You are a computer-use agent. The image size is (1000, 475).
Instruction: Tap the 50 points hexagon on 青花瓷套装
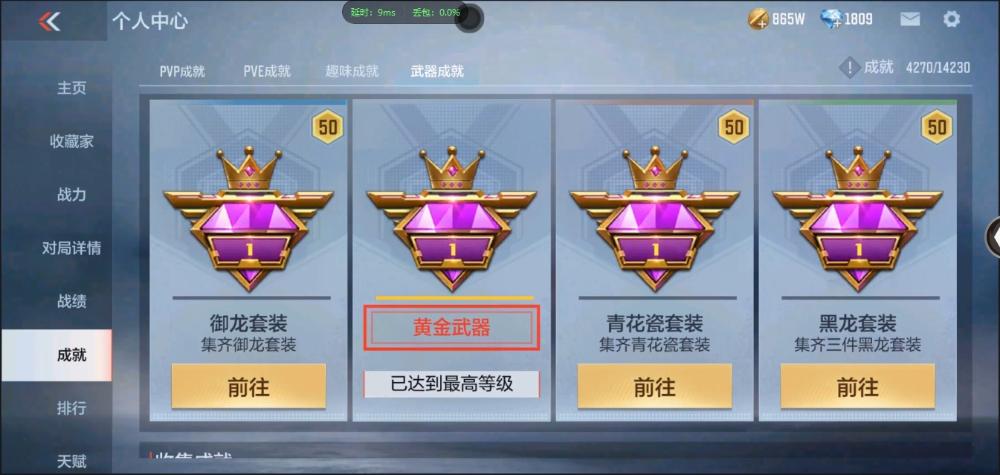pyautogui.click(x=734, y=128)
